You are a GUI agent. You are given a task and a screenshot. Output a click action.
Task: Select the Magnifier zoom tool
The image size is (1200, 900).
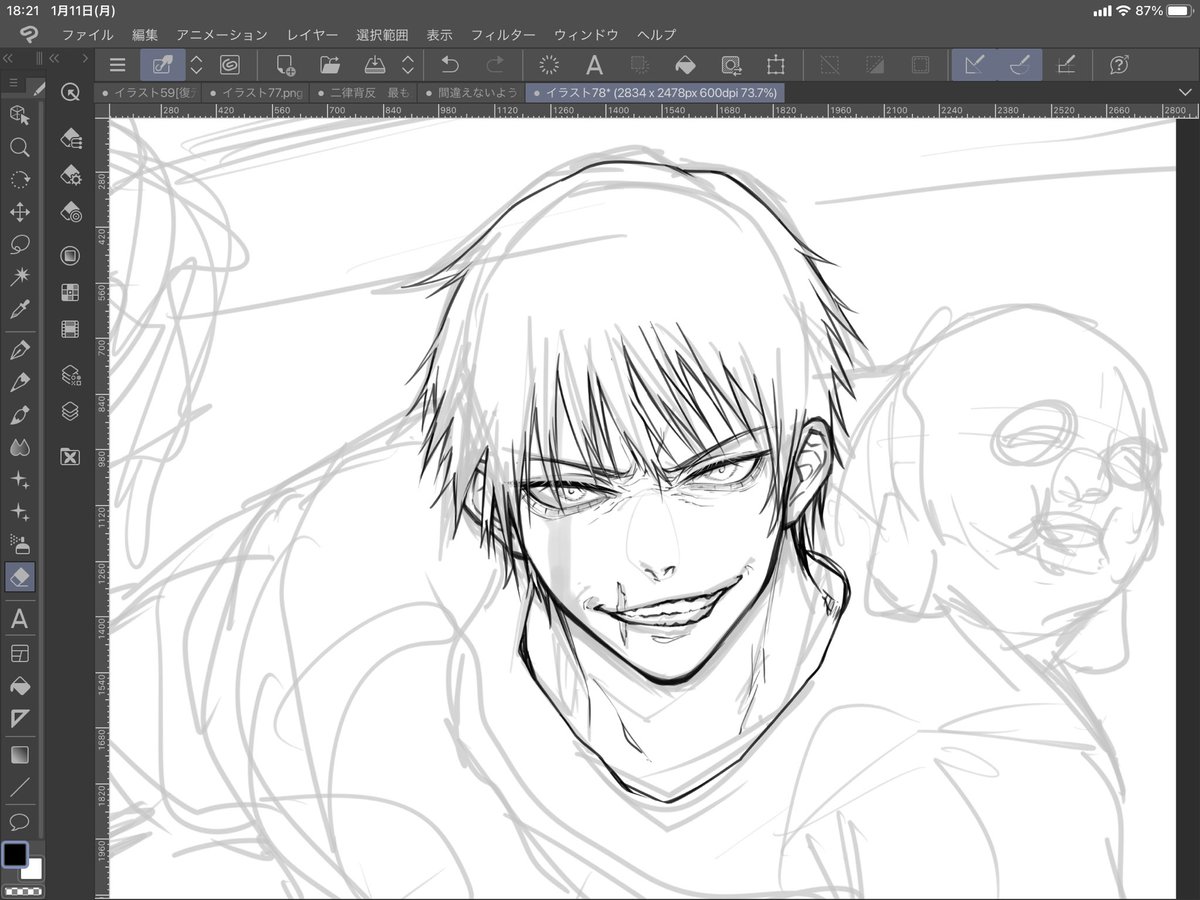coord(19,147)
